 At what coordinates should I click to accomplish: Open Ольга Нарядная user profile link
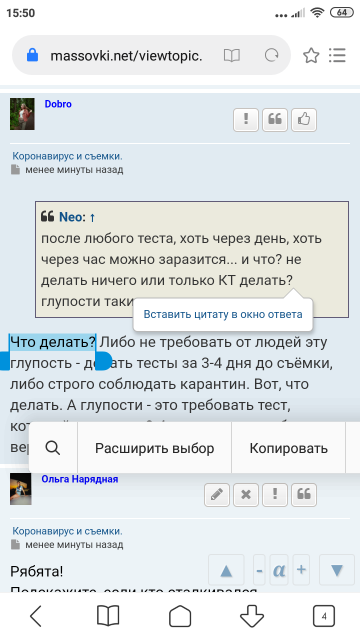point(80,479)
